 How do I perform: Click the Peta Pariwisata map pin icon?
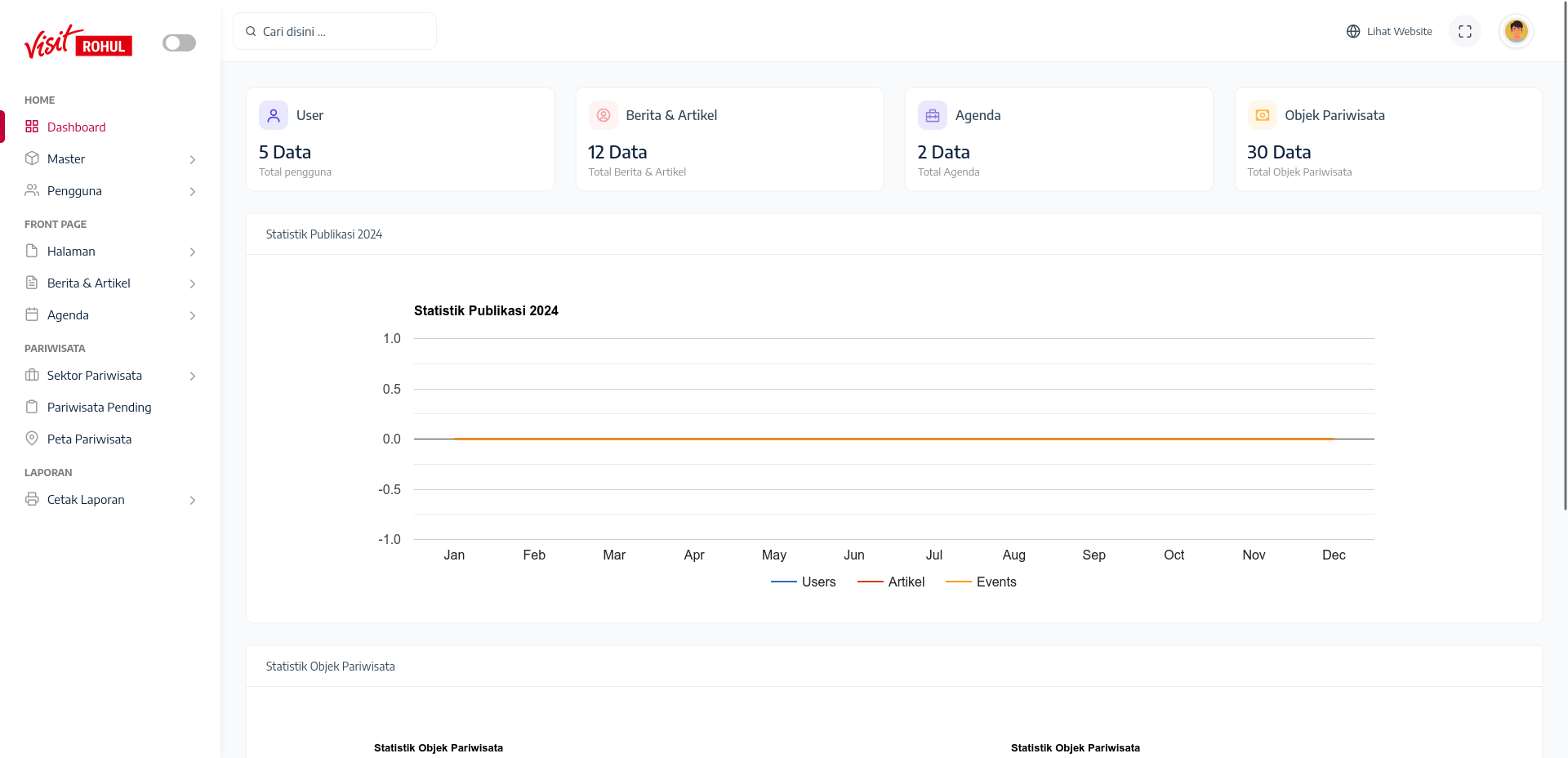pyautogui.click(x=32, y=439)
